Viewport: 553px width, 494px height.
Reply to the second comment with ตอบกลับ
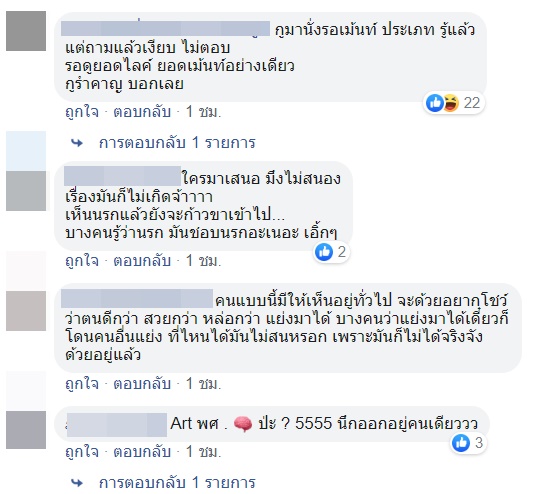tap(142, 261)
